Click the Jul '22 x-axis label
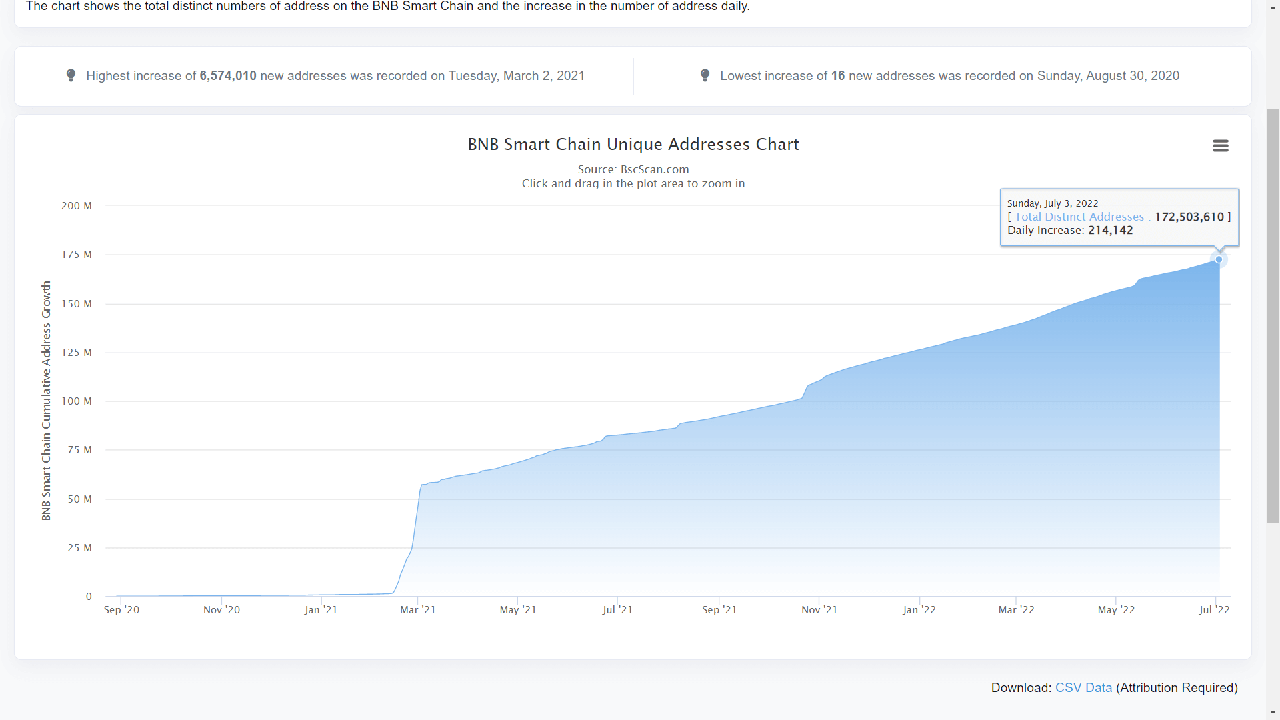 [x=1214, y=609]
